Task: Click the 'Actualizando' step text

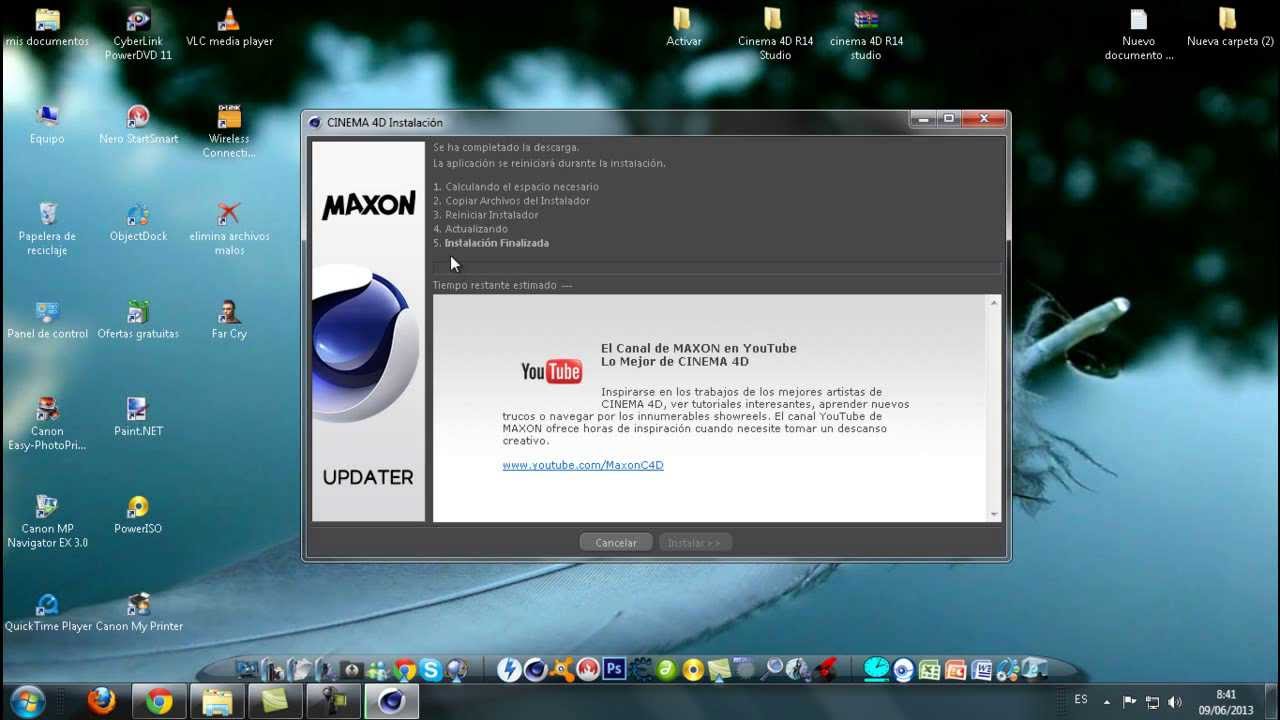Action: (x=476, y=229)
